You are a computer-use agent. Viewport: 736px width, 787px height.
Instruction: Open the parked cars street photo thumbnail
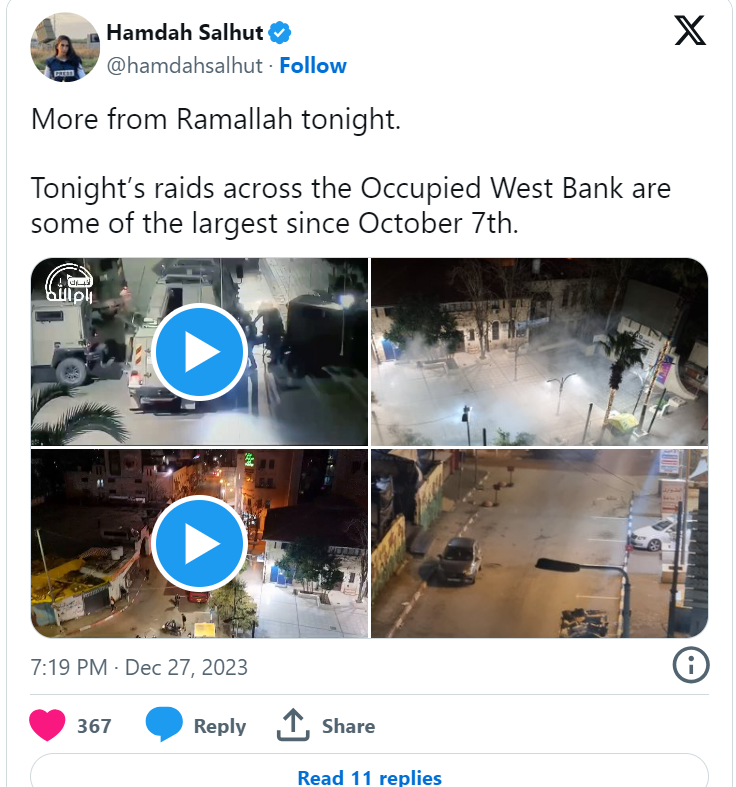(540, 544)
